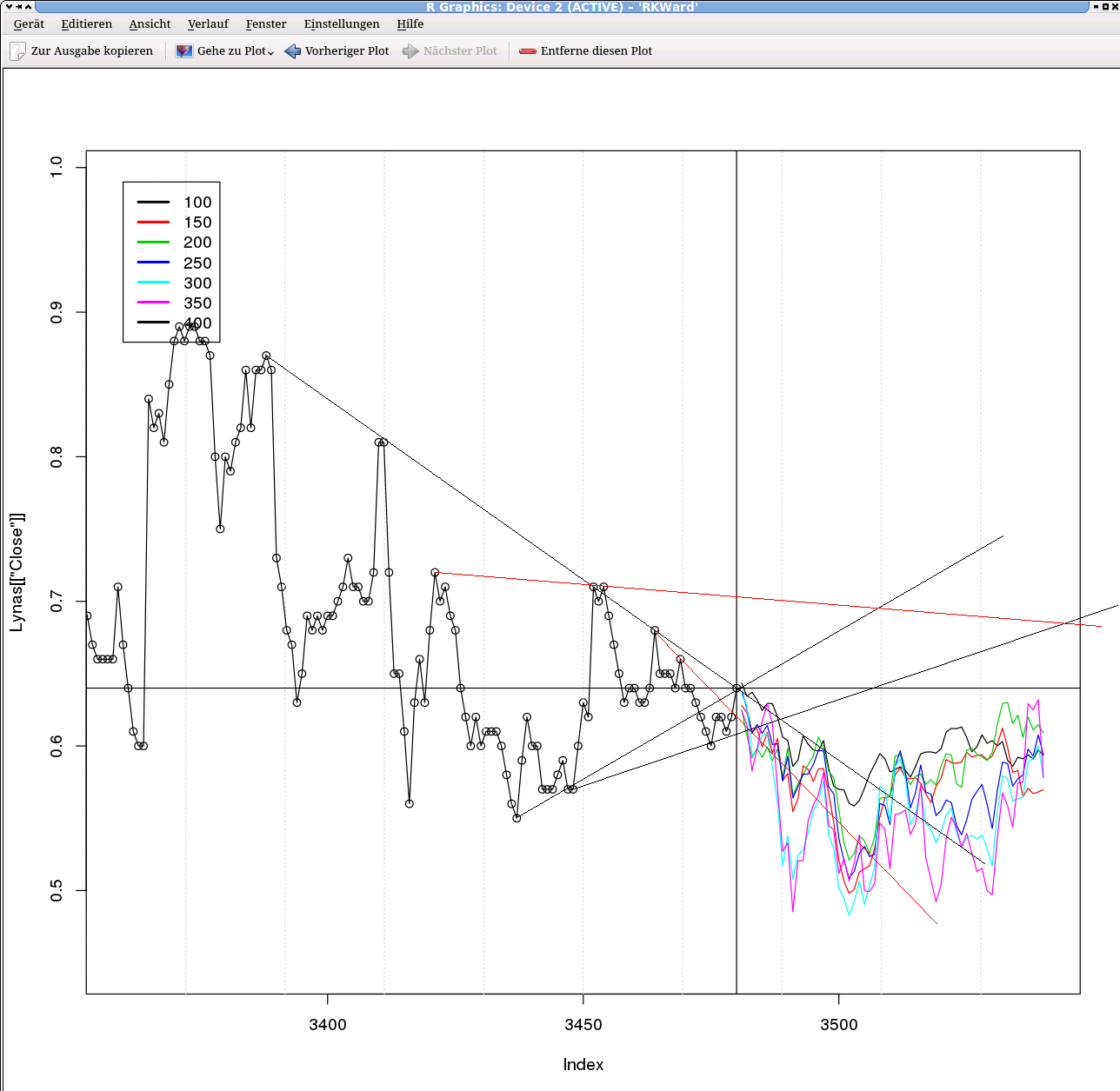Open the Hilfe menu
Image resolution: width=1120 pixels, height=1091 pixels.
[410, 24]
